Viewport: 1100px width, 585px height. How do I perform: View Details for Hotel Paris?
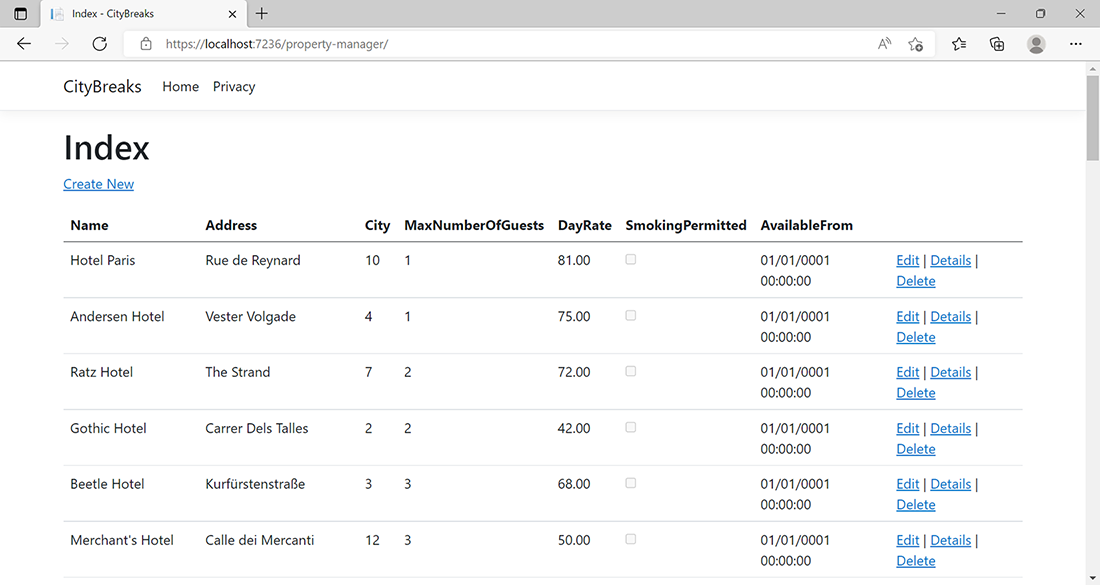[x=951, y=260]
